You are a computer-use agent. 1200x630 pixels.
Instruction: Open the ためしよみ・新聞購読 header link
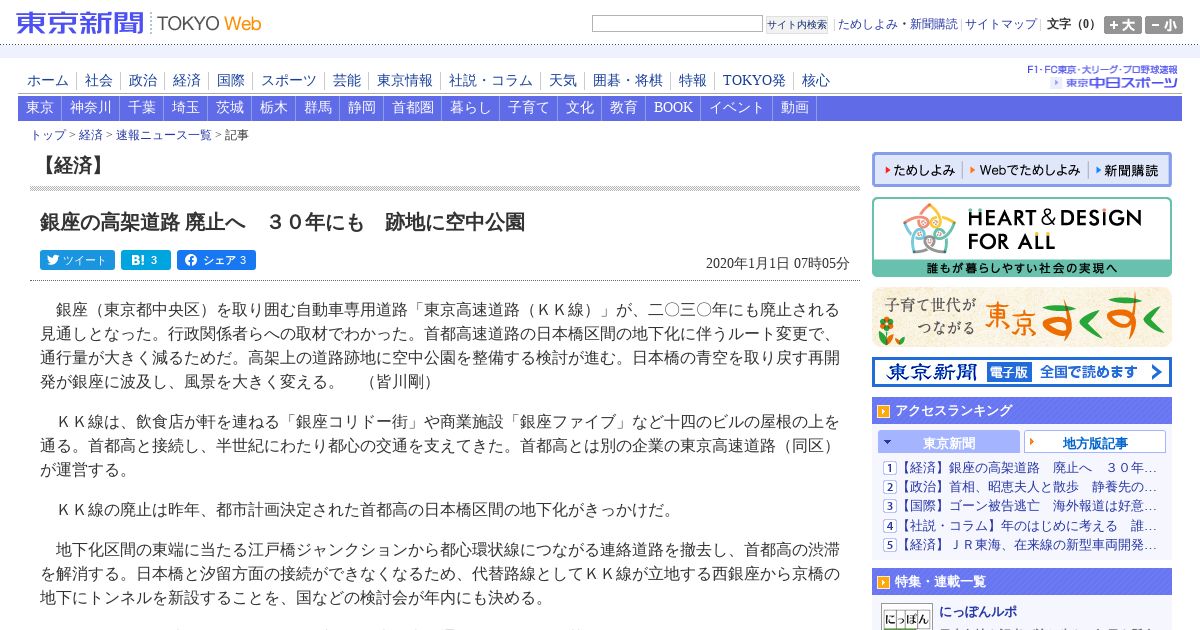(x=897, y=24)
